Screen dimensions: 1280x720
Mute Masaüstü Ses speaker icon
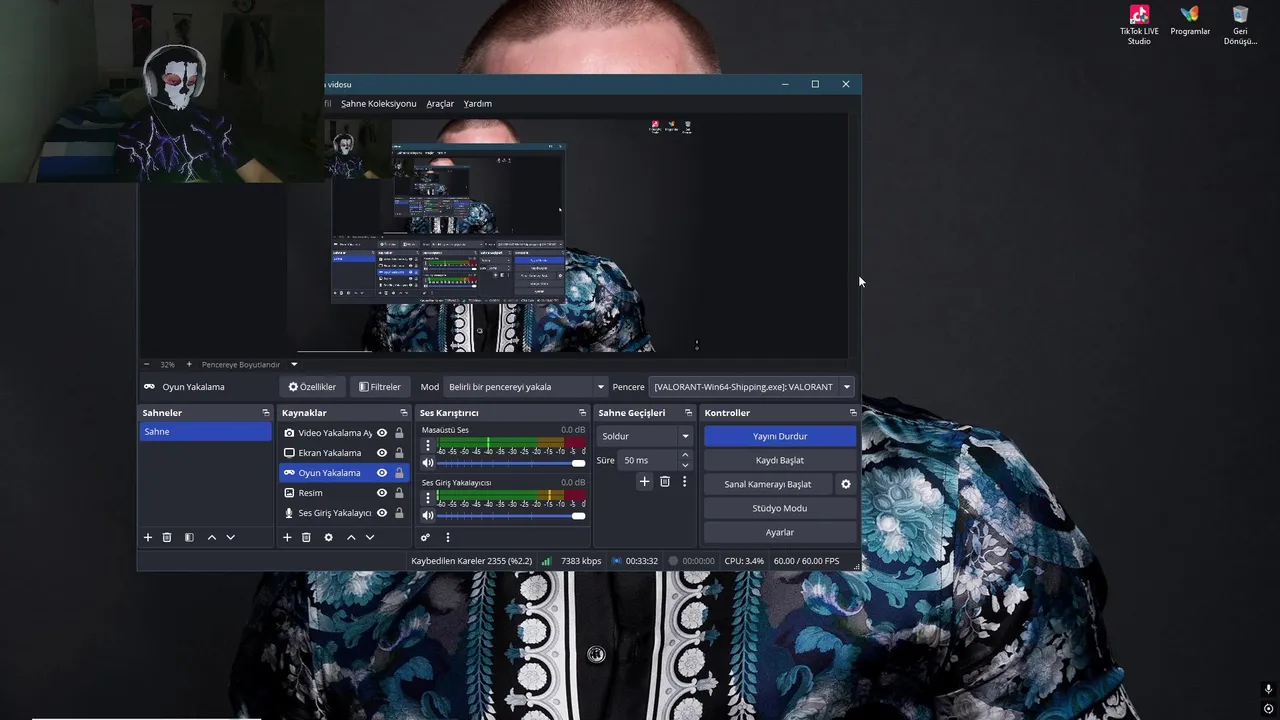coord(428,463)
